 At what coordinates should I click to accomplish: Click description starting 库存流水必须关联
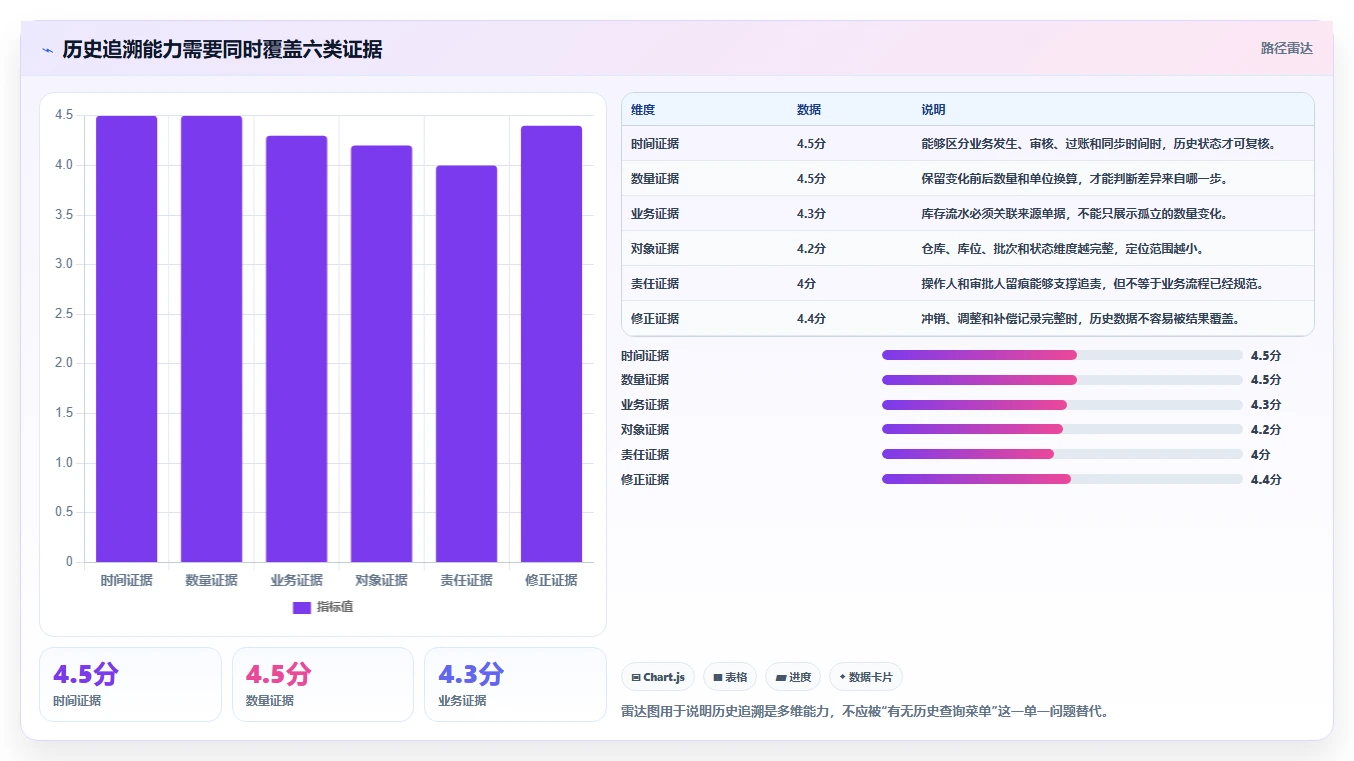[x=1074, y=214]
